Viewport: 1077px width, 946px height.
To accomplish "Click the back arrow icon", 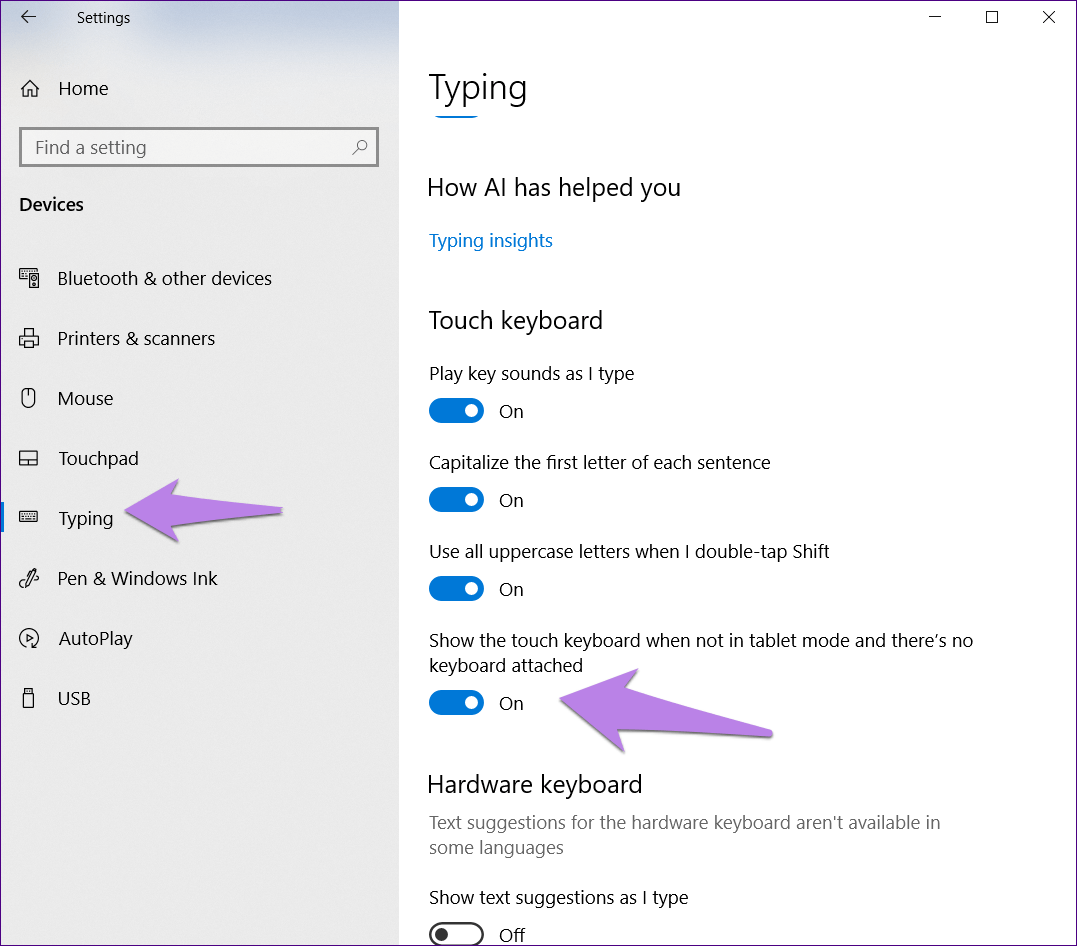I will (28, 17).
